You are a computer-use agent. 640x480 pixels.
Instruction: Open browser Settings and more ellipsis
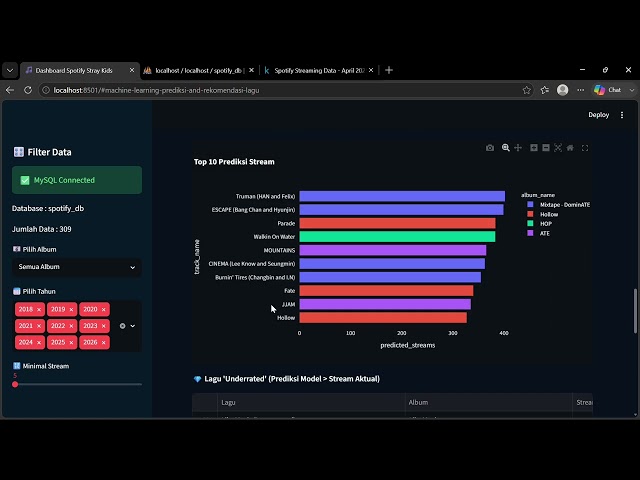click(580, 90)
